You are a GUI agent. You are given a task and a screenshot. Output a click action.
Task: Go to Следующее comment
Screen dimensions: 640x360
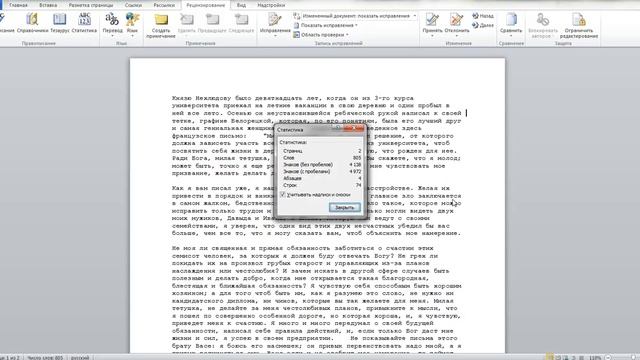(x=241, y=23)
